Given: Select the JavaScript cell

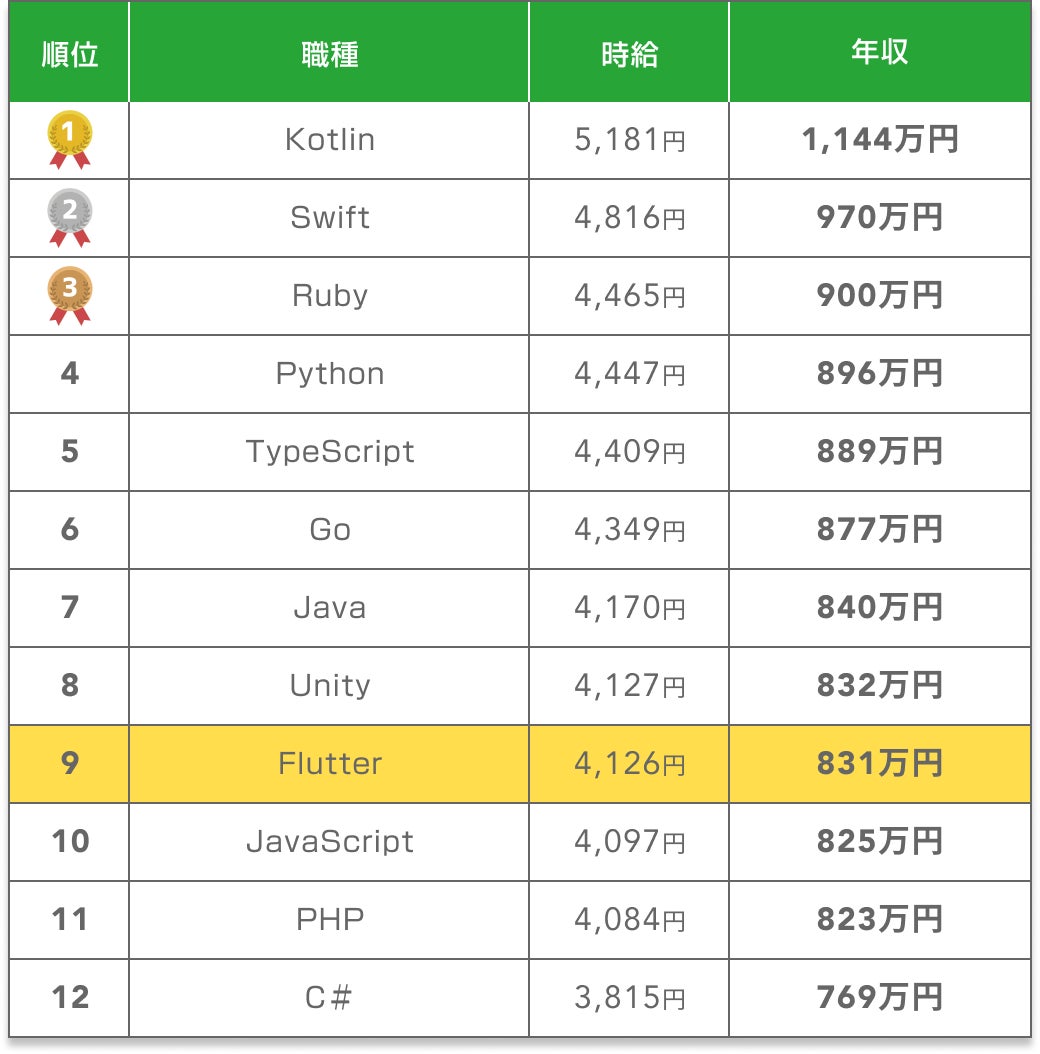Looking at the screenshot, I should point(329,842).
